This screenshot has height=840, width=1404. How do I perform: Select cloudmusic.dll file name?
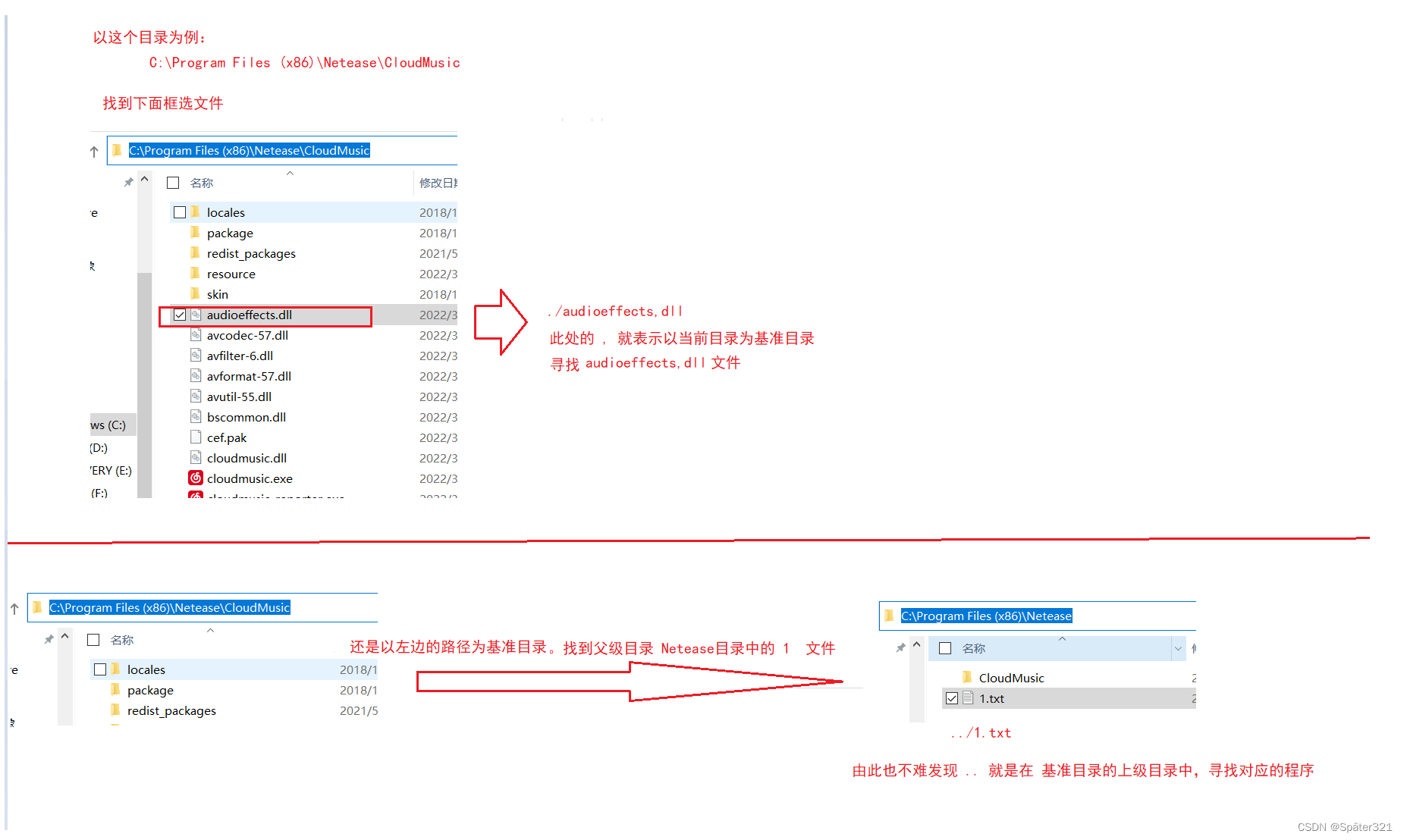pos(247,458)
